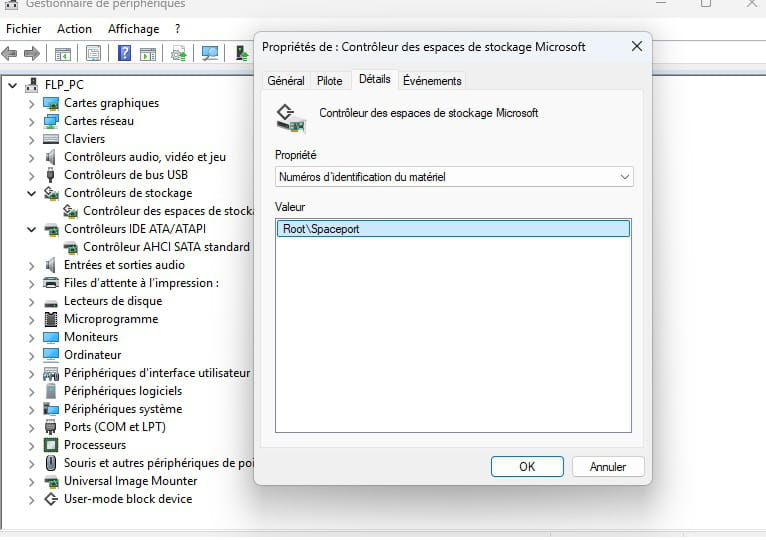Click the device icon in the properties dialog
Image resolution: width=766 pixels, height=540 pixels.
[291, 119]
